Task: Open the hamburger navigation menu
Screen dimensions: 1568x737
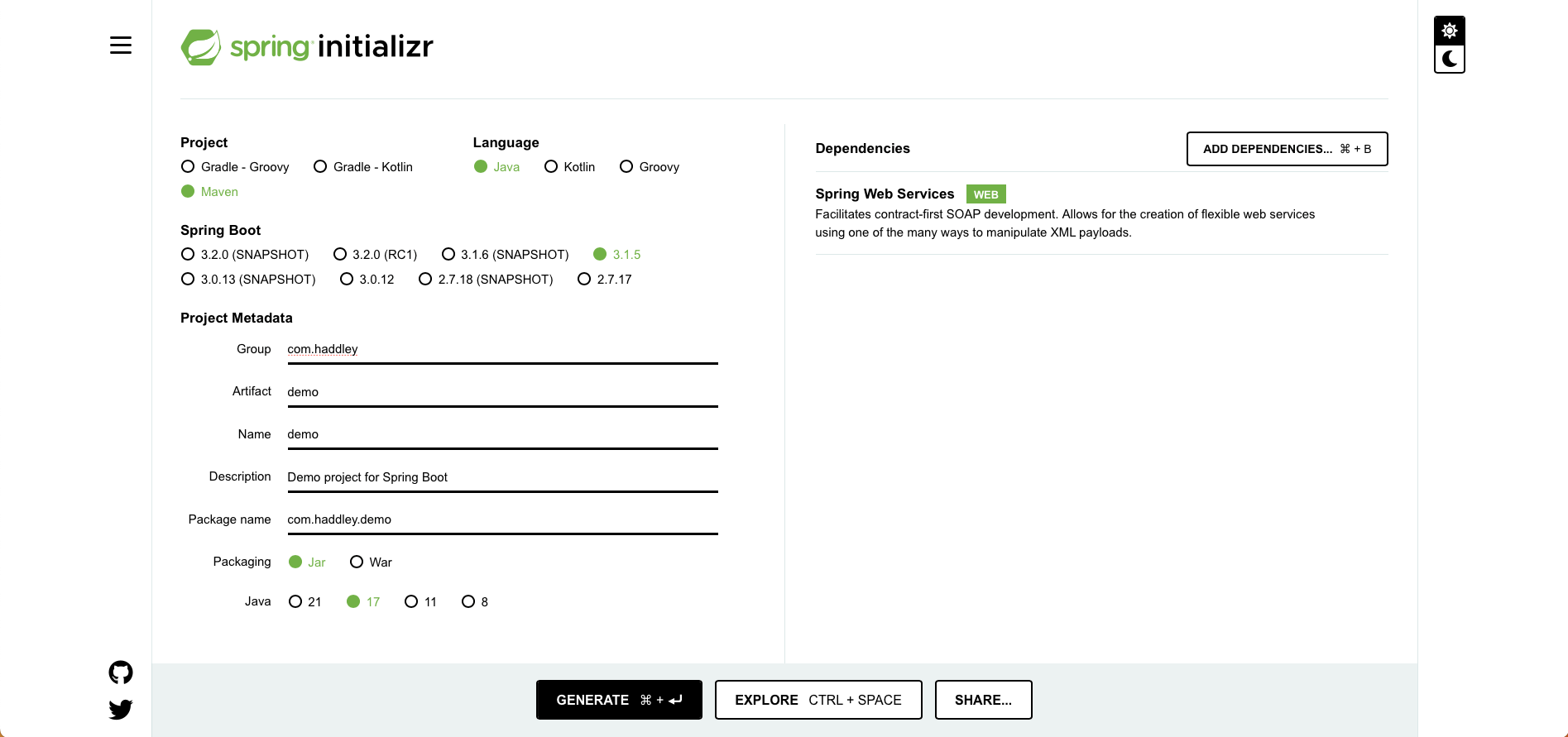Action: [121, 45]
